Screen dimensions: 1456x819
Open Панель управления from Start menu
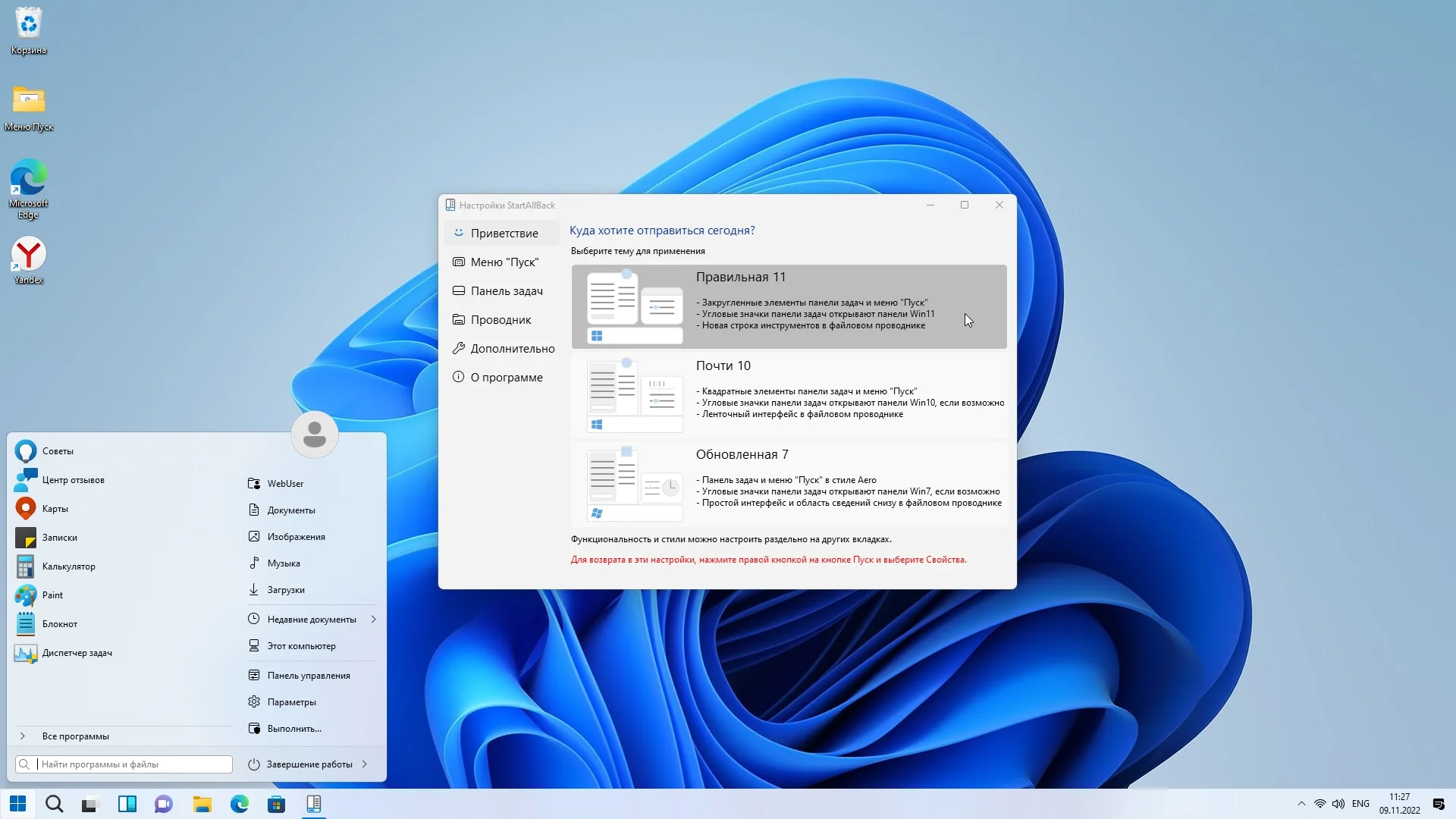(x=307, y=676)
